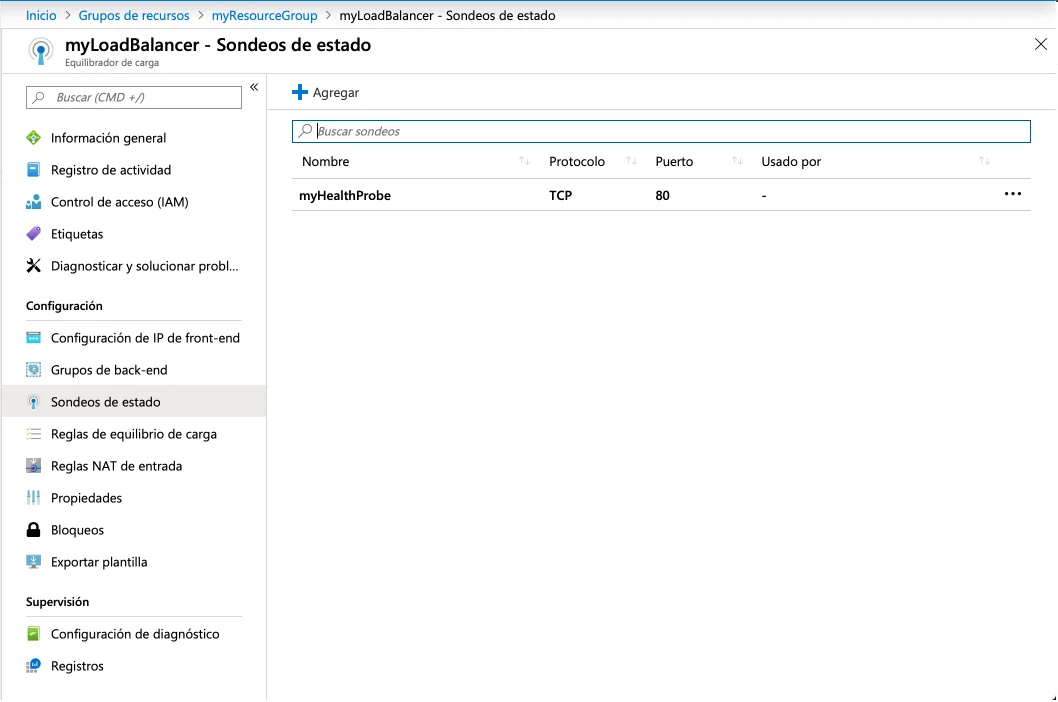Click the Propiedades bars icon
The height and width of the screenshot is (702, 1058).
[33, 498]
